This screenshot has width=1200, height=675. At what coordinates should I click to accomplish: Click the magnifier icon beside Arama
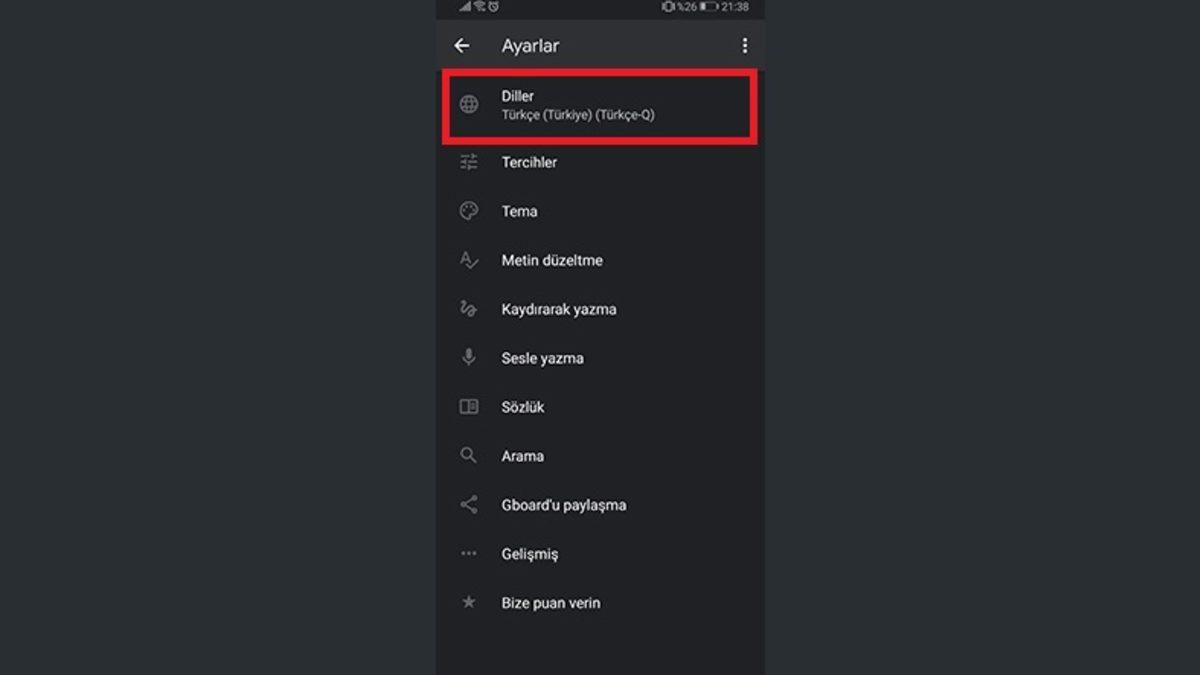(469, 456)
